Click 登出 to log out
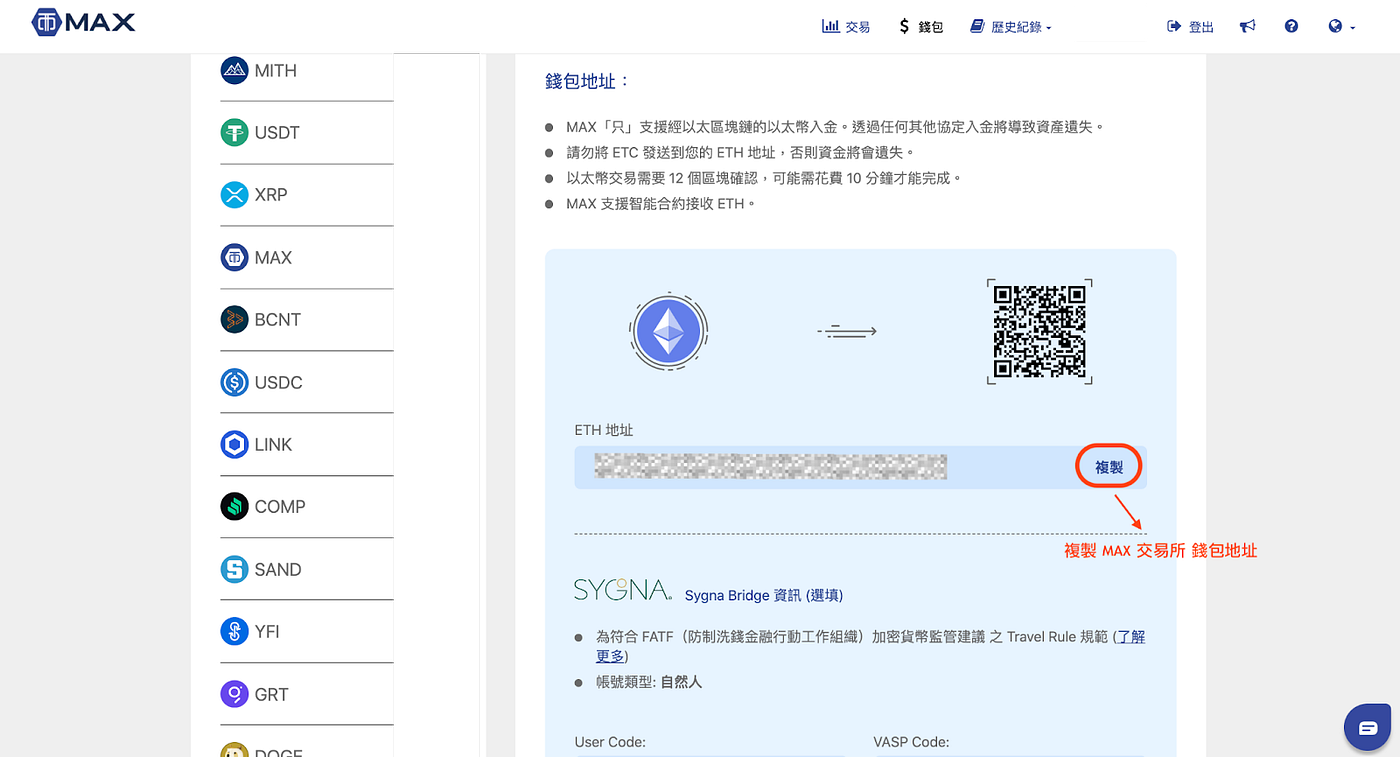Screen dimensions: 1400x757 pyautogui.click(x=1190, y=27)
